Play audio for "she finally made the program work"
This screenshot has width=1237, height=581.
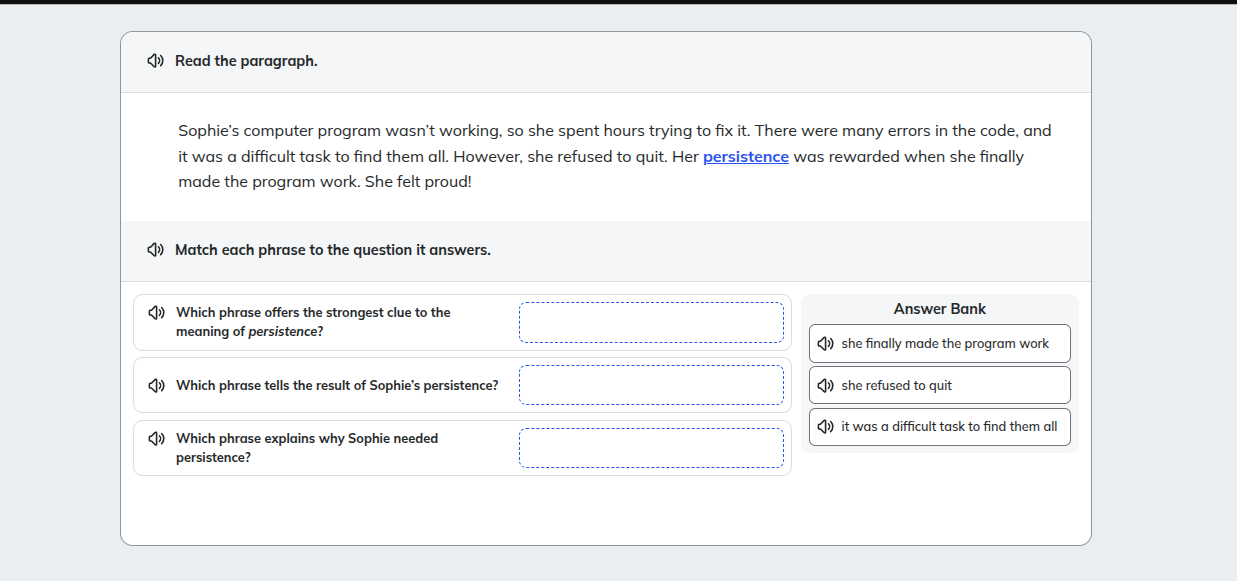(824, 343)
